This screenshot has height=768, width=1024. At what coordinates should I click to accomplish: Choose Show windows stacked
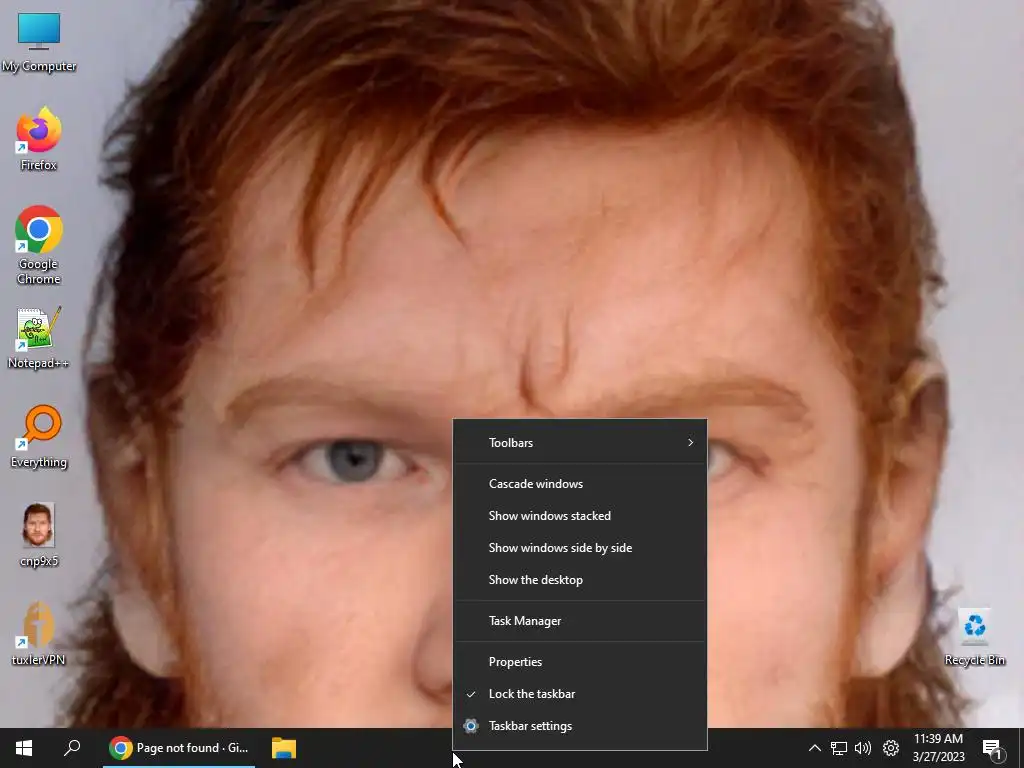(580, 516)
